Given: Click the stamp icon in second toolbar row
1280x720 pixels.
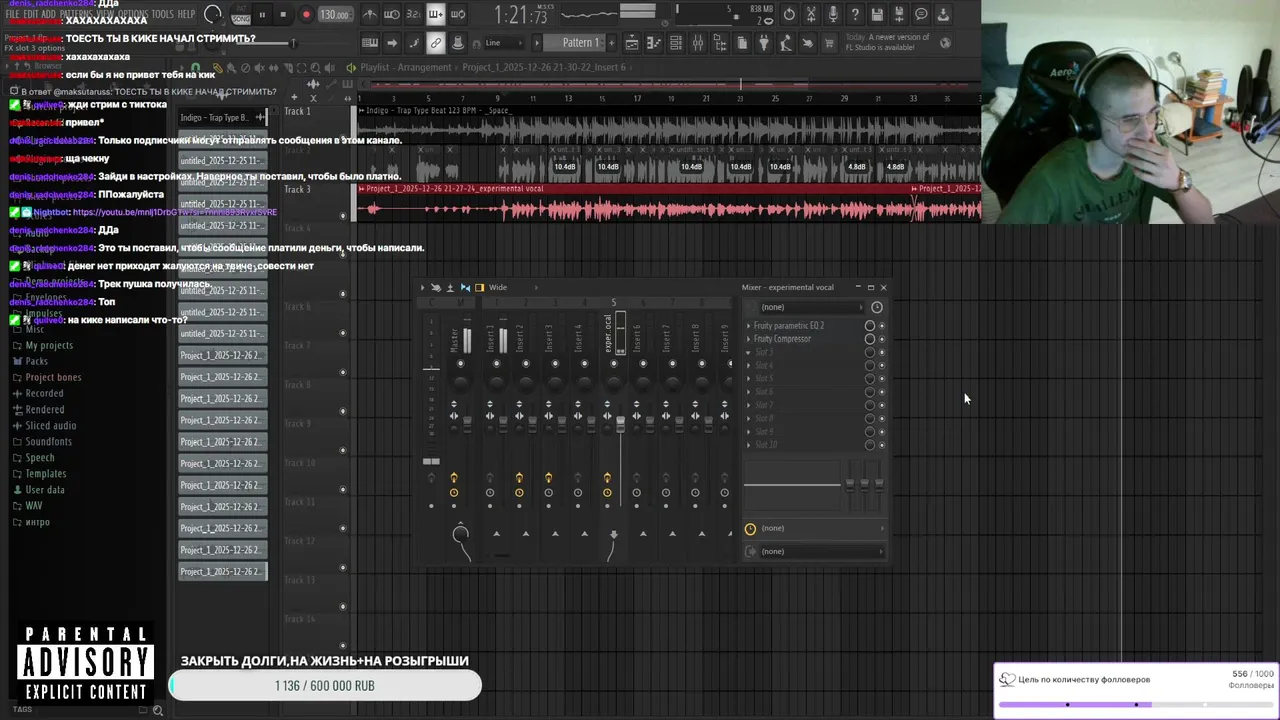Looking at the screenshot, I should pyautogui.click(x=458, y=43).
